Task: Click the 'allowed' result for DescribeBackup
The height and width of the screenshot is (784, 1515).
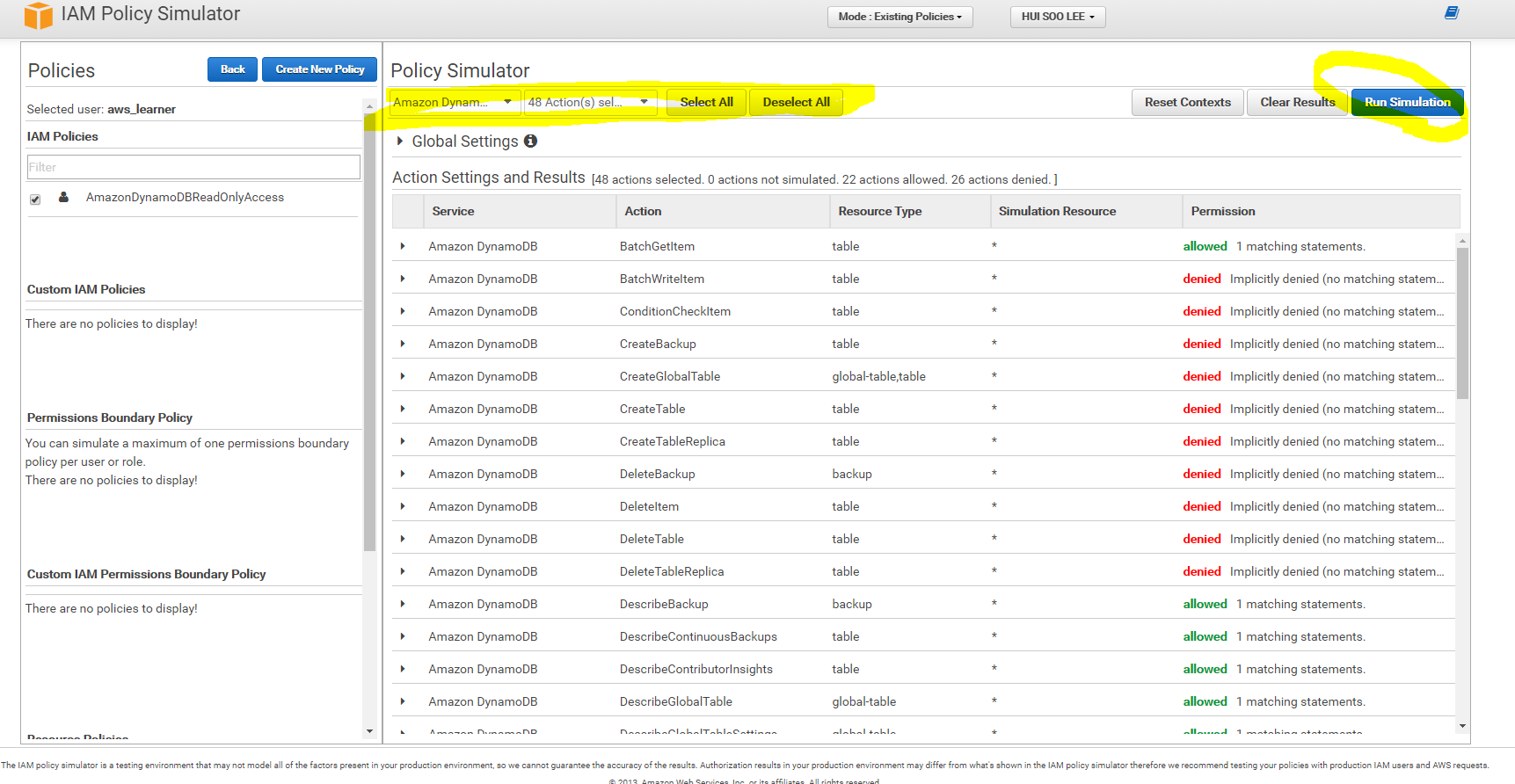Action: (x=1205, y=604)
